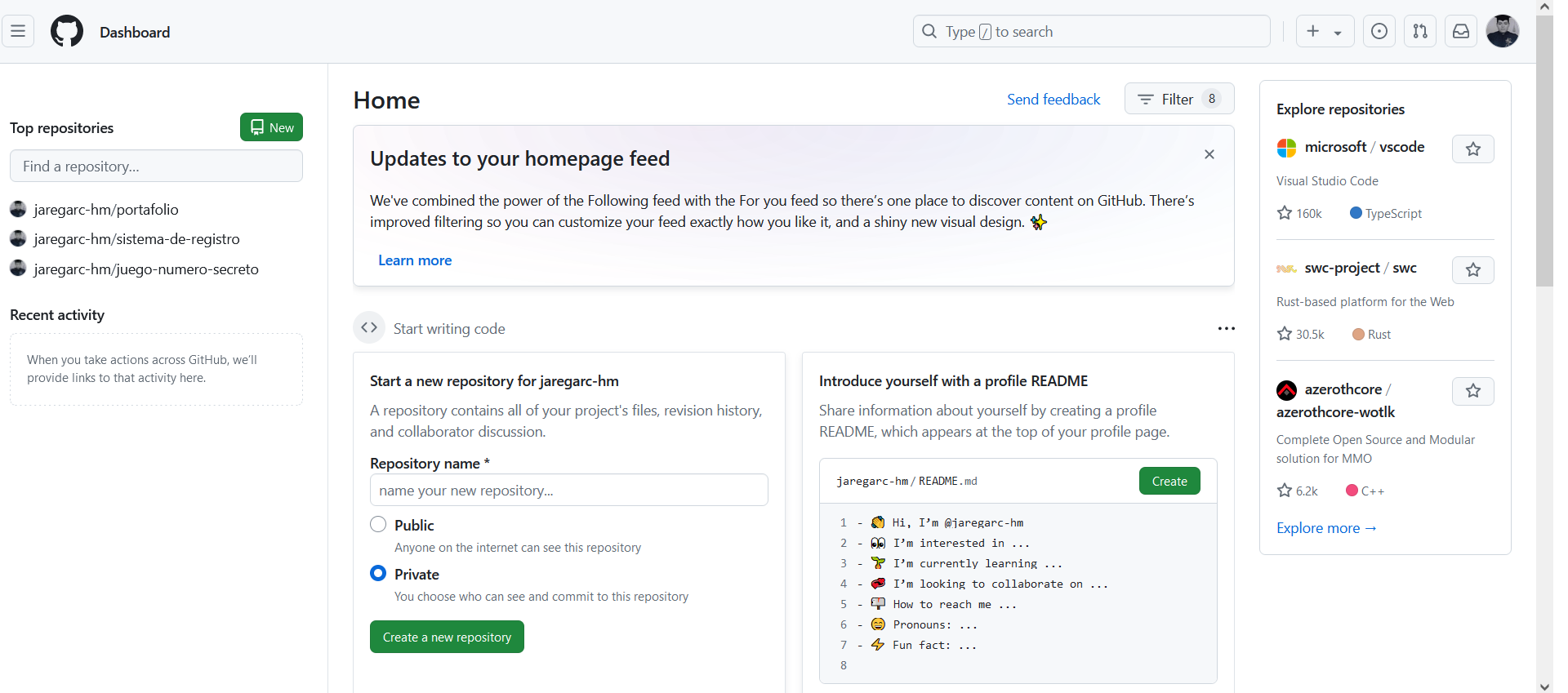Click the scrollbar up arrow
This screenshot has width=1568, height=693.
tap(1544, 7)
